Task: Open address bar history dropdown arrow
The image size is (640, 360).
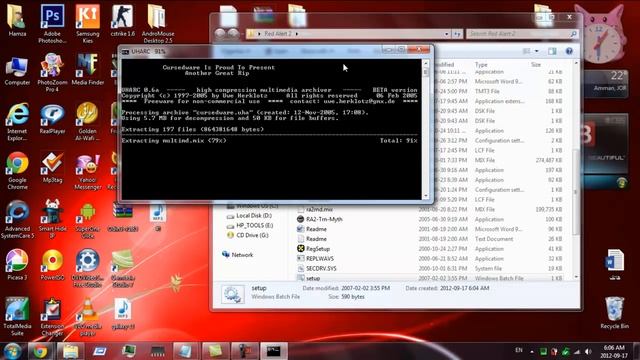Action: click(x=447, y=33)
